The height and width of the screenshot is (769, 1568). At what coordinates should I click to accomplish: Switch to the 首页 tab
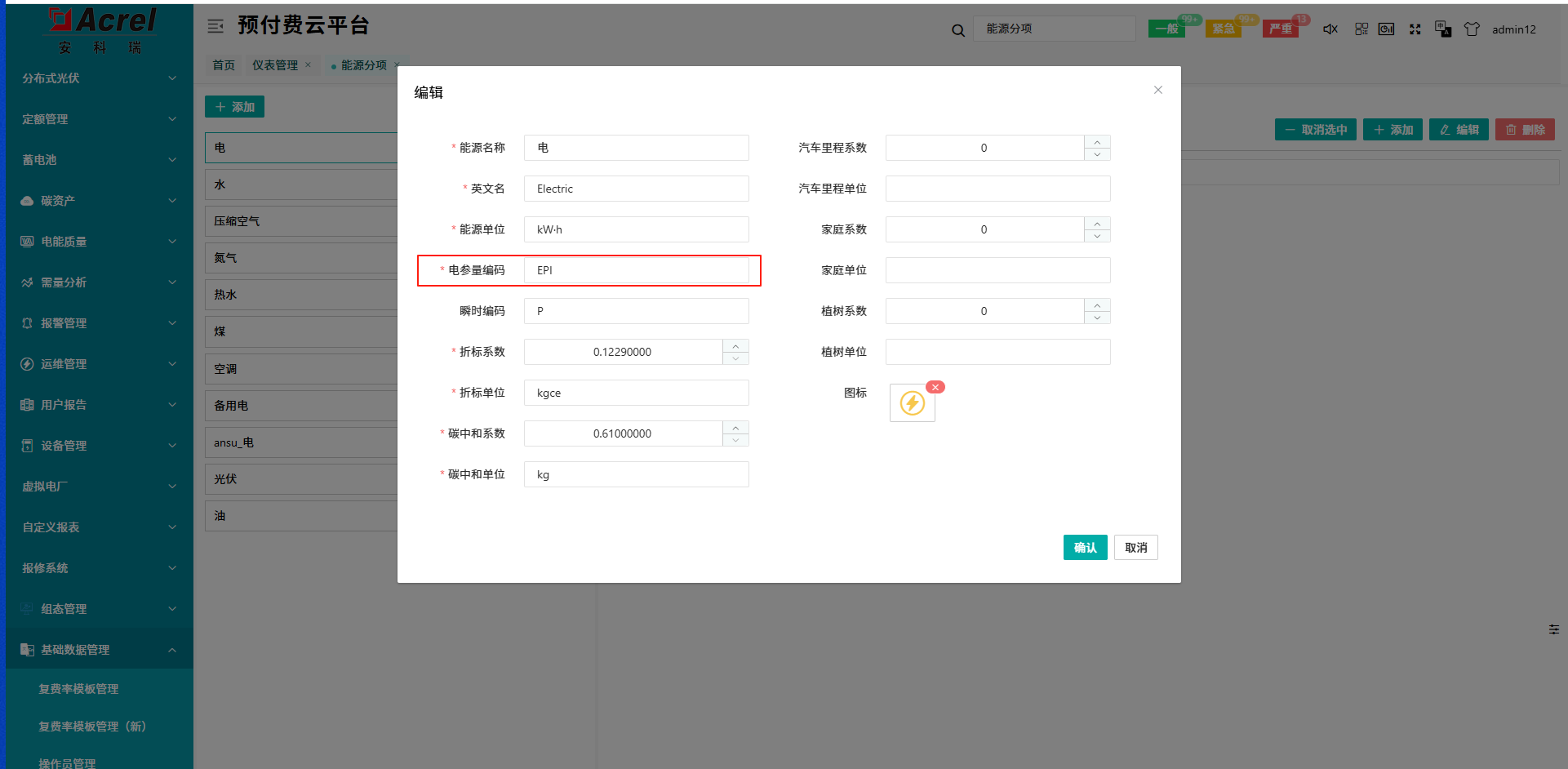tap(224, 65)
